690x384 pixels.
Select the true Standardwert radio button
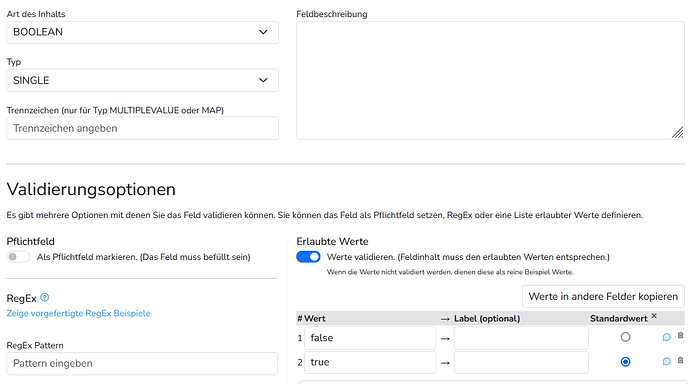tap(625, 362)
